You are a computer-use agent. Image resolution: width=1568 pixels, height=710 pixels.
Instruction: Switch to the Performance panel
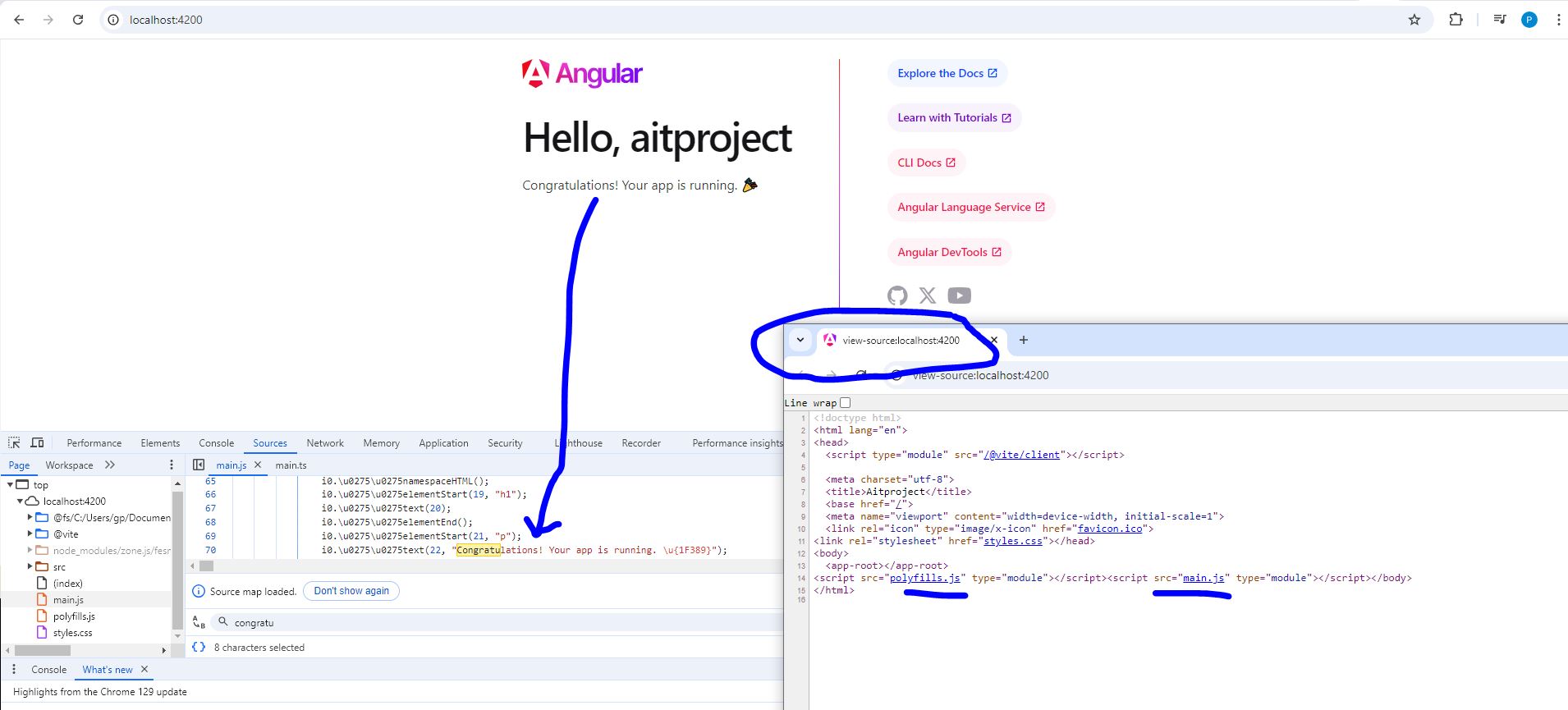(94, 442)
